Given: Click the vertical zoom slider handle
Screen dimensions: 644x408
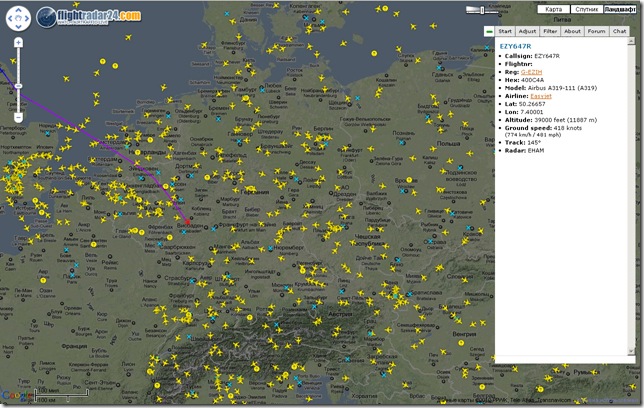Looking at the screenshot, I should point(18,86).
